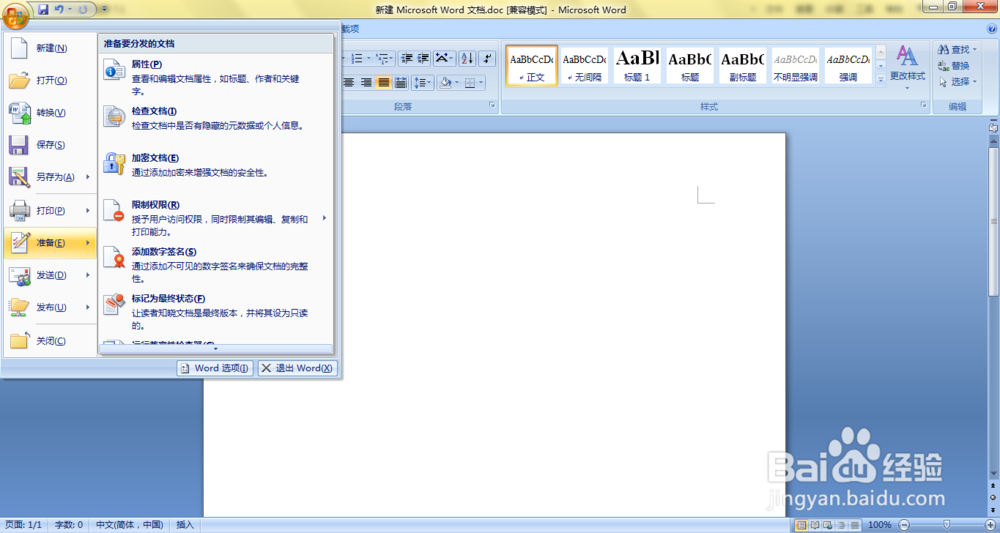The height and width of the screenshot is (533, 1000).
Task: Click the Save icon in Quick Access toolbar
Action: coord(43,10)
